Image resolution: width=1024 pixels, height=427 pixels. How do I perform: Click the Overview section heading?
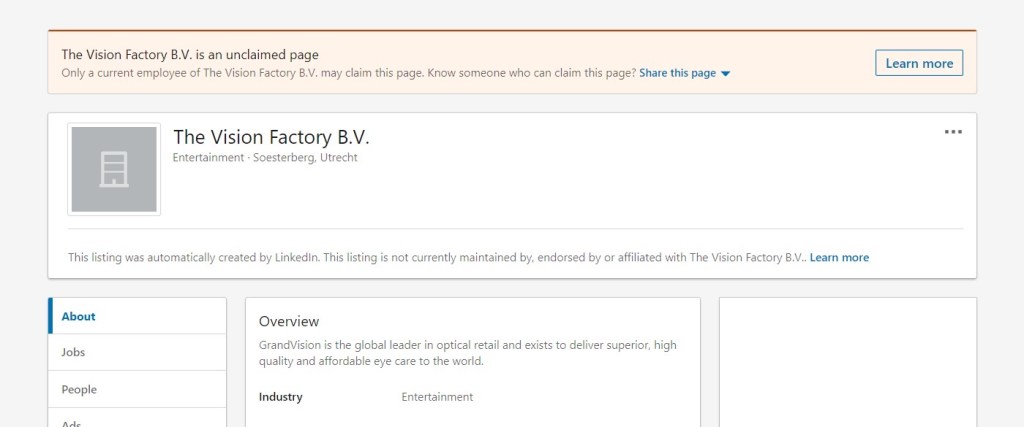tap(289, 321)
